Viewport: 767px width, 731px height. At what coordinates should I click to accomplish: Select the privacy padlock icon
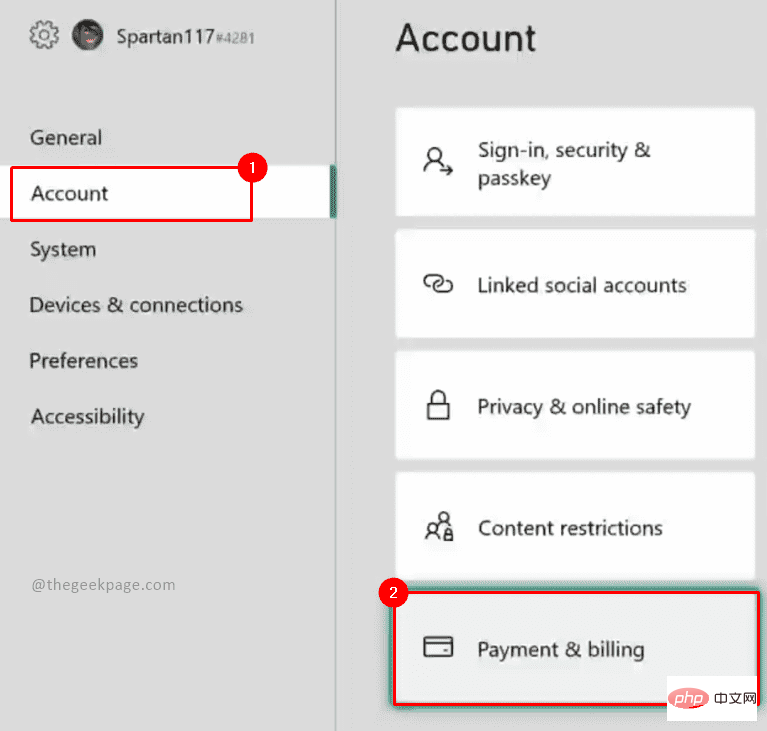click(438, 406)
